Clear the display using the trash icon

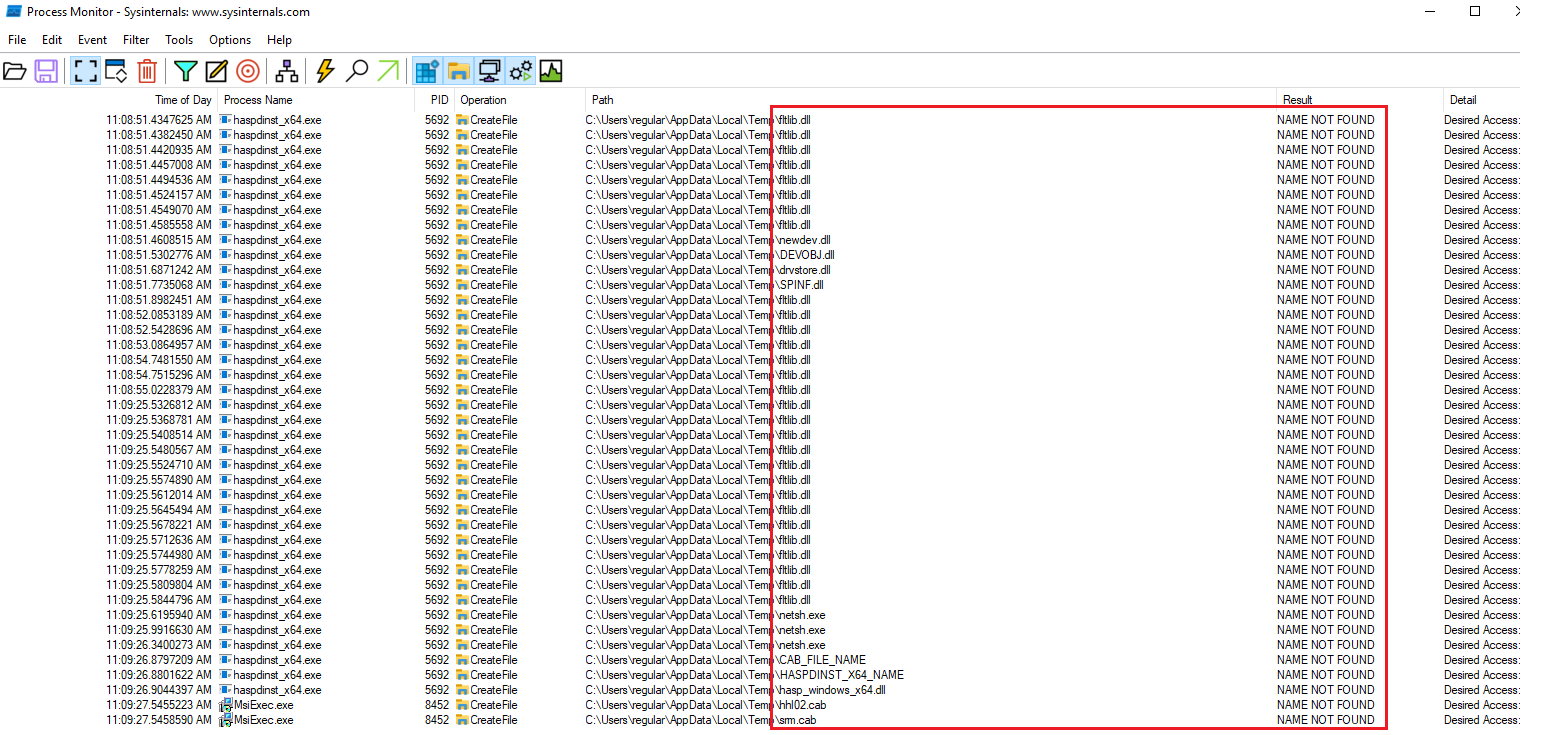[x=147, y=71]
